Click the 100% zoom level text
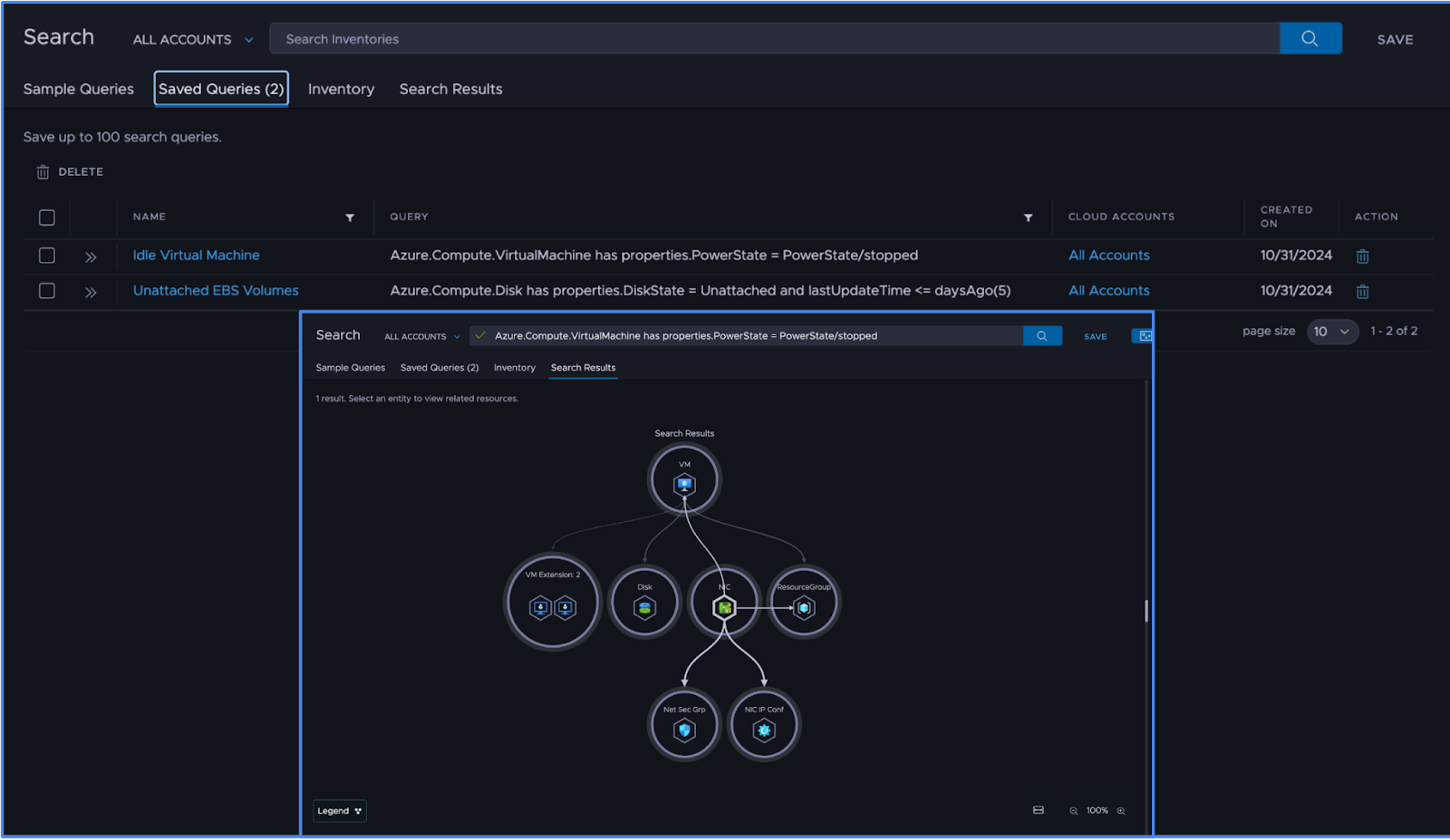The width and height of the screenshot is (1450, 840). pos(1097,811)
